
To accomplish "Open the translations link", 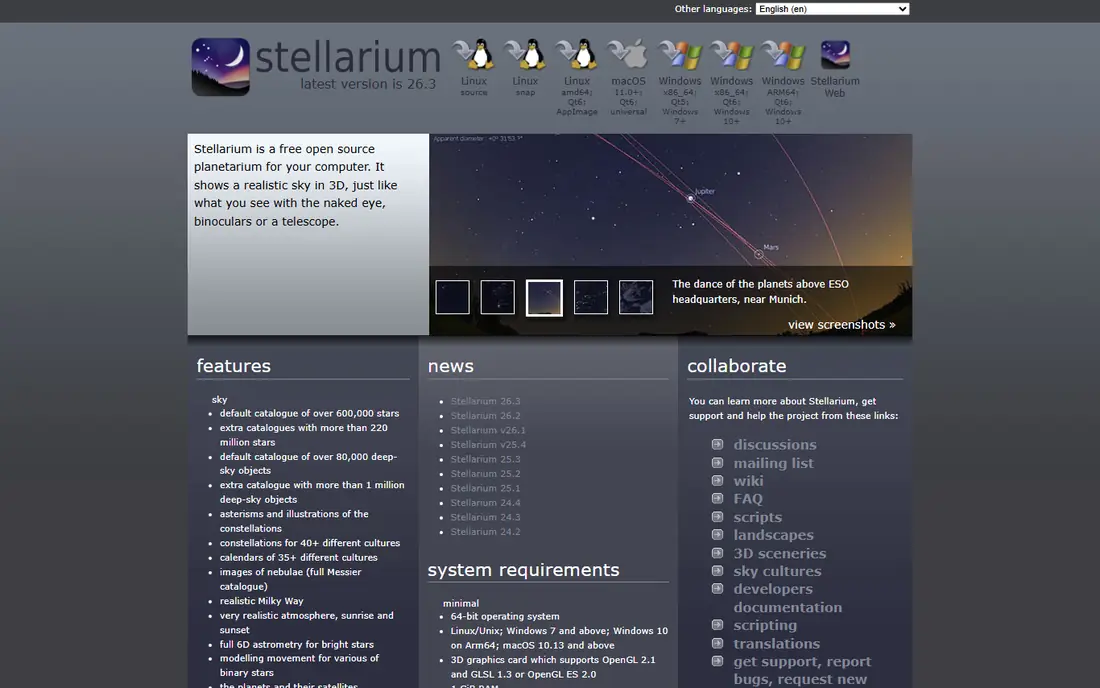I will [x=776, y=644].
